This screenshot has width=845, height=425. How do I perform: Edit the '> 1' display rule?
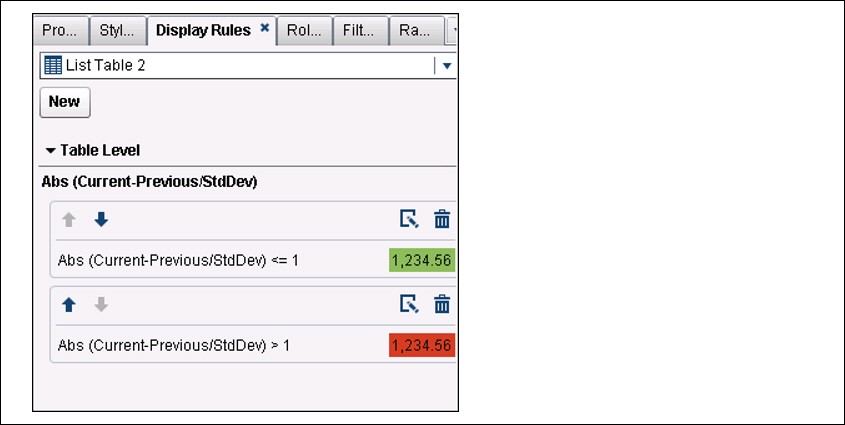[x=408, y=304]
